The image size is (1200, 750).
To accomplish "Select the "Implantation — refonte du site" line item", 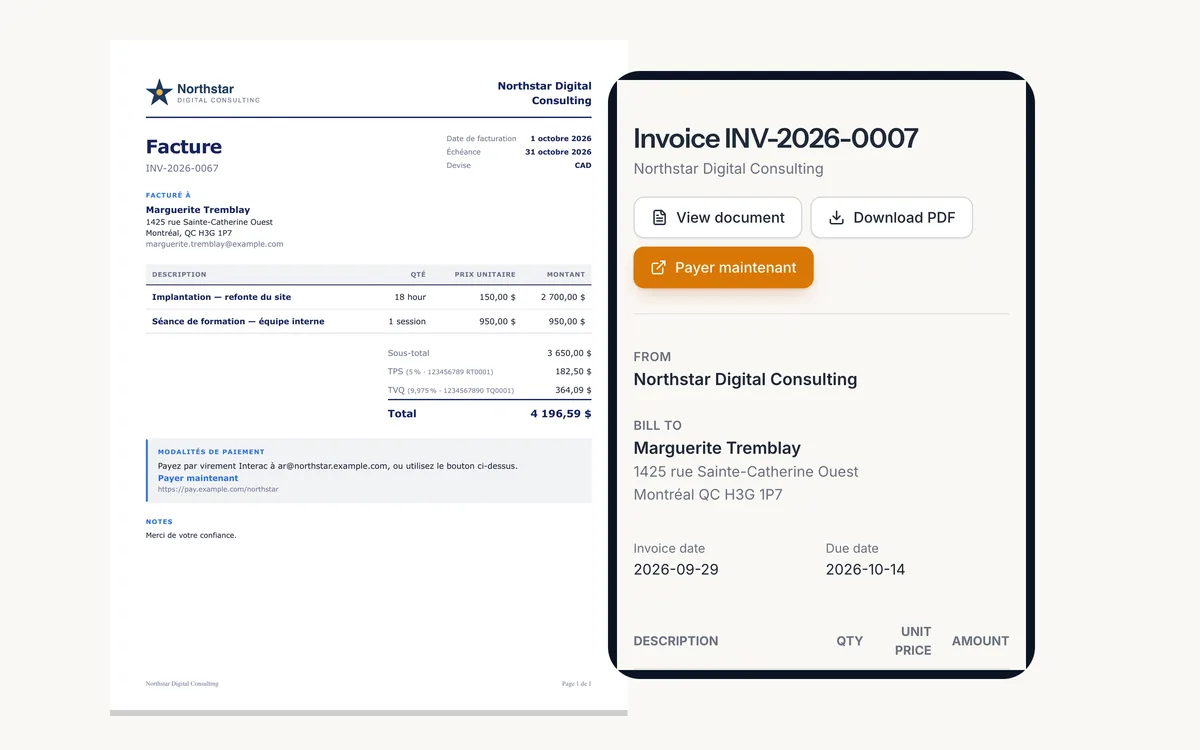I will point(221,297).
